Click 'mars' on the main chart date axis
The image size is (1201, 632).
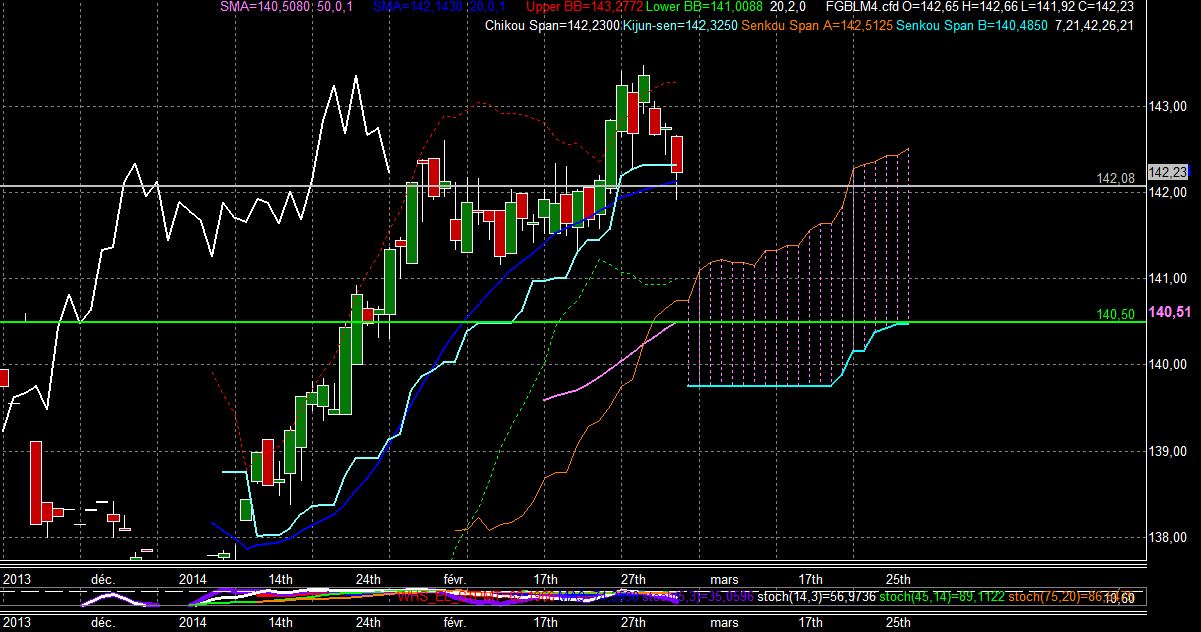[723, 578]
